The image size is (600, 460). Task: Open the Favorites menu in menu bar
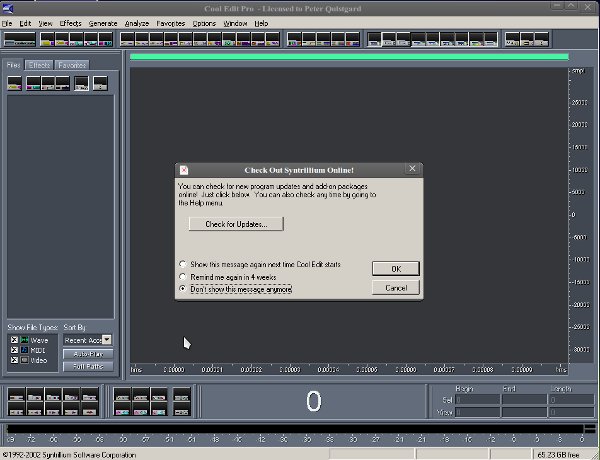(171, 23)
